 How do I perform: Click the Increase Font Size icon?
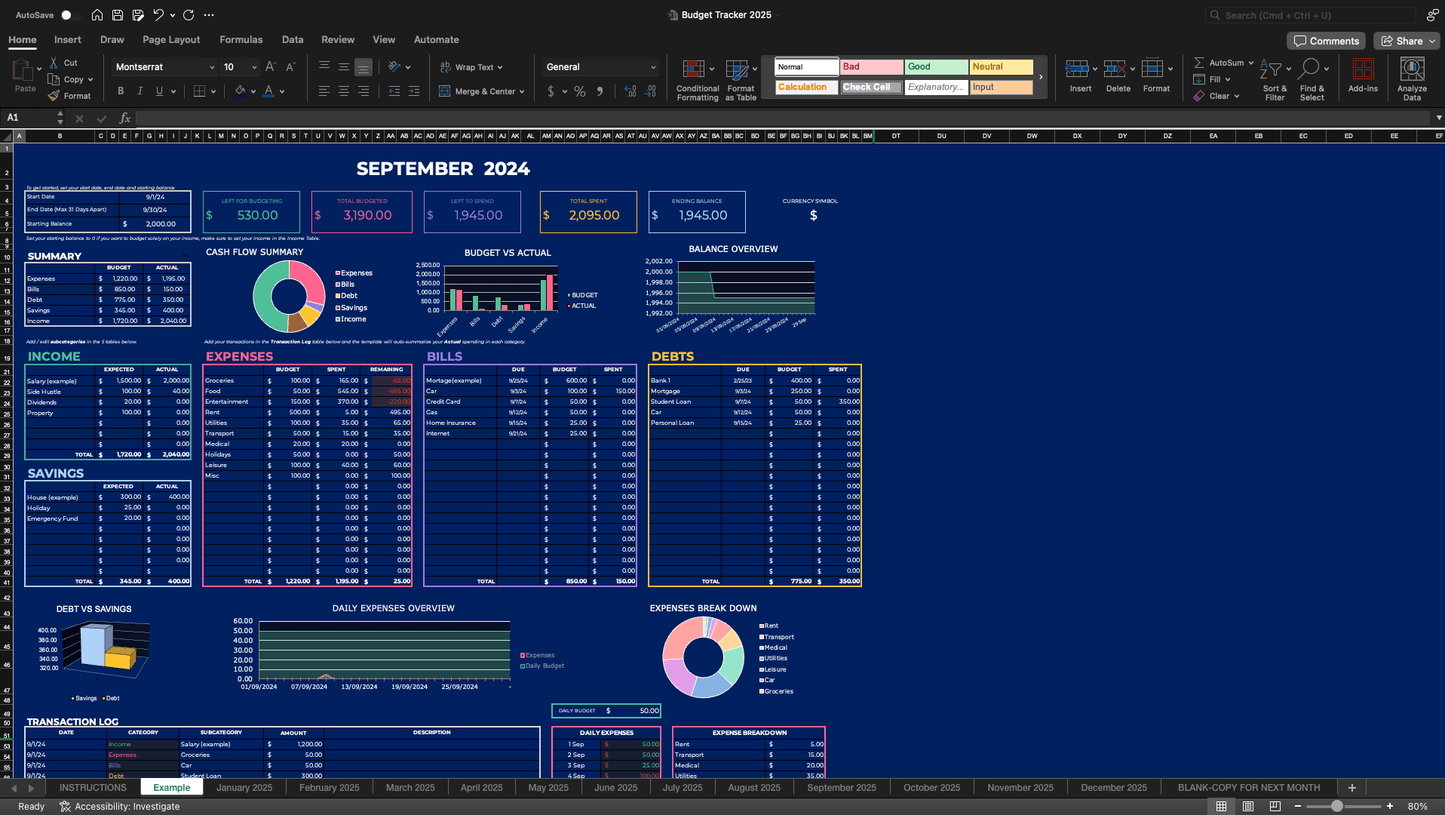272,67
